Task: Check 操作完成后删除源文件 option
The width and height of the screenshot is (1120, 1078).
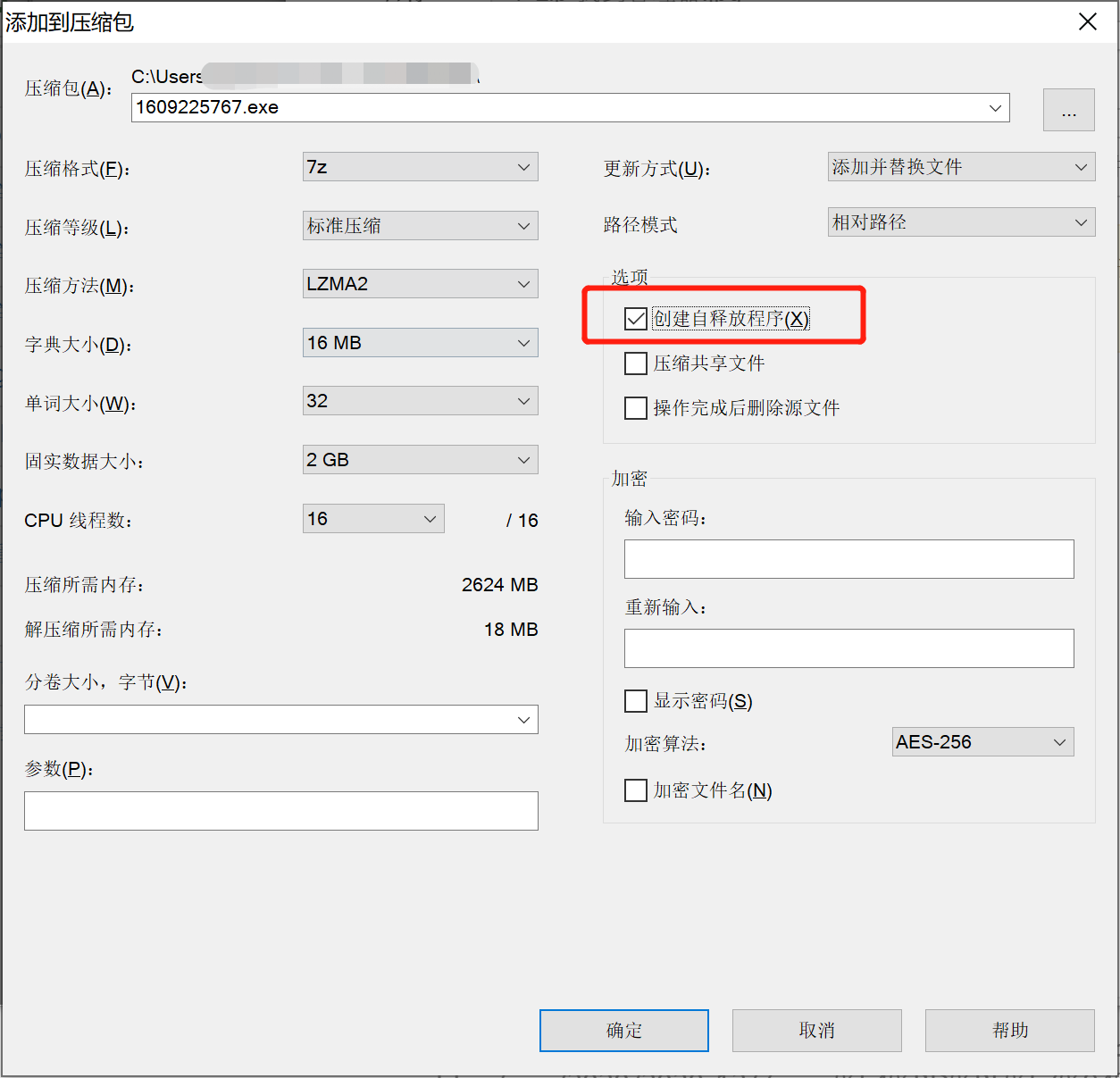Action: [x=636, y=408]
